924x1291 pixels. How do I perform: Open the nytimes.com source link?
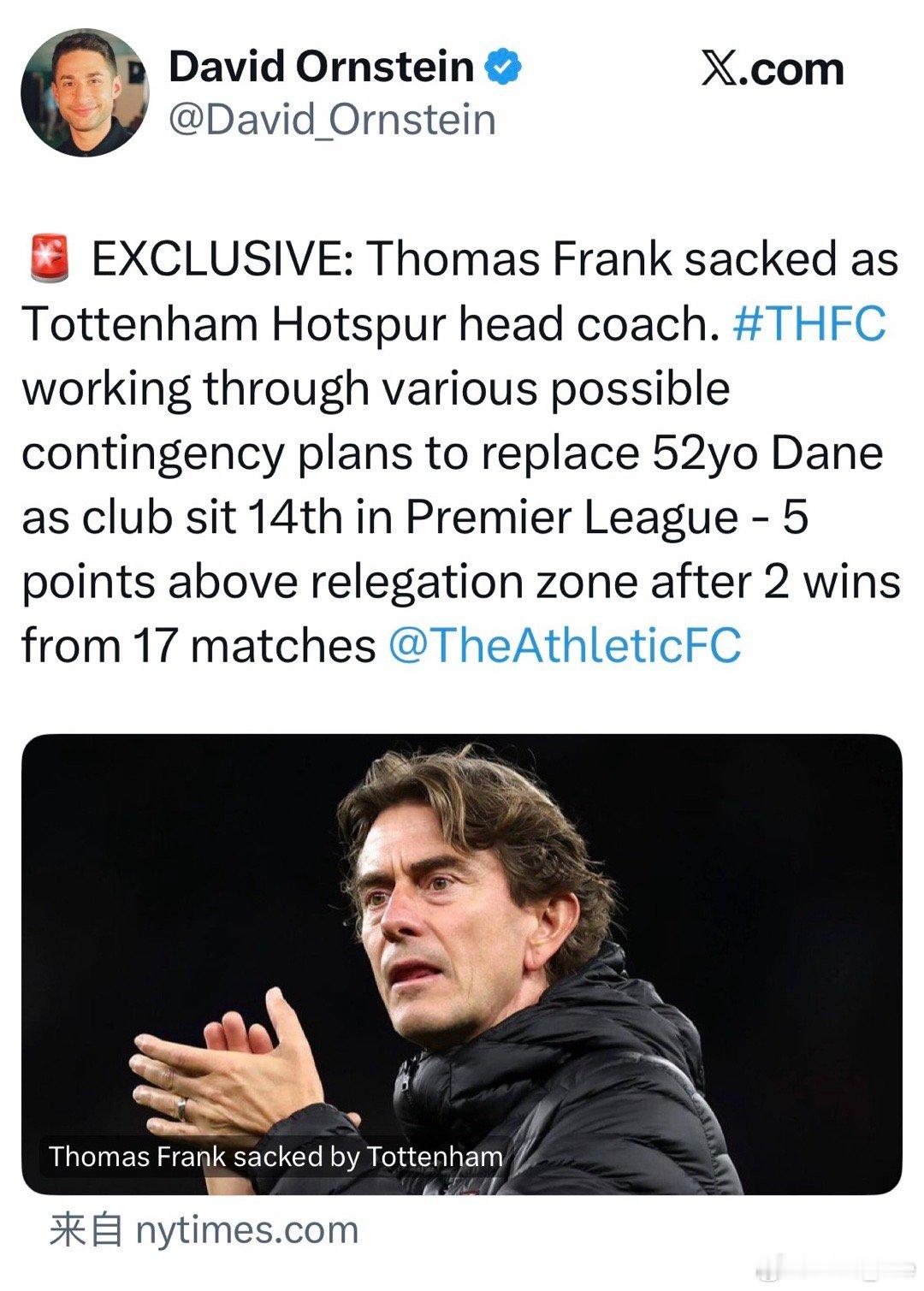tap(246, 1230)
